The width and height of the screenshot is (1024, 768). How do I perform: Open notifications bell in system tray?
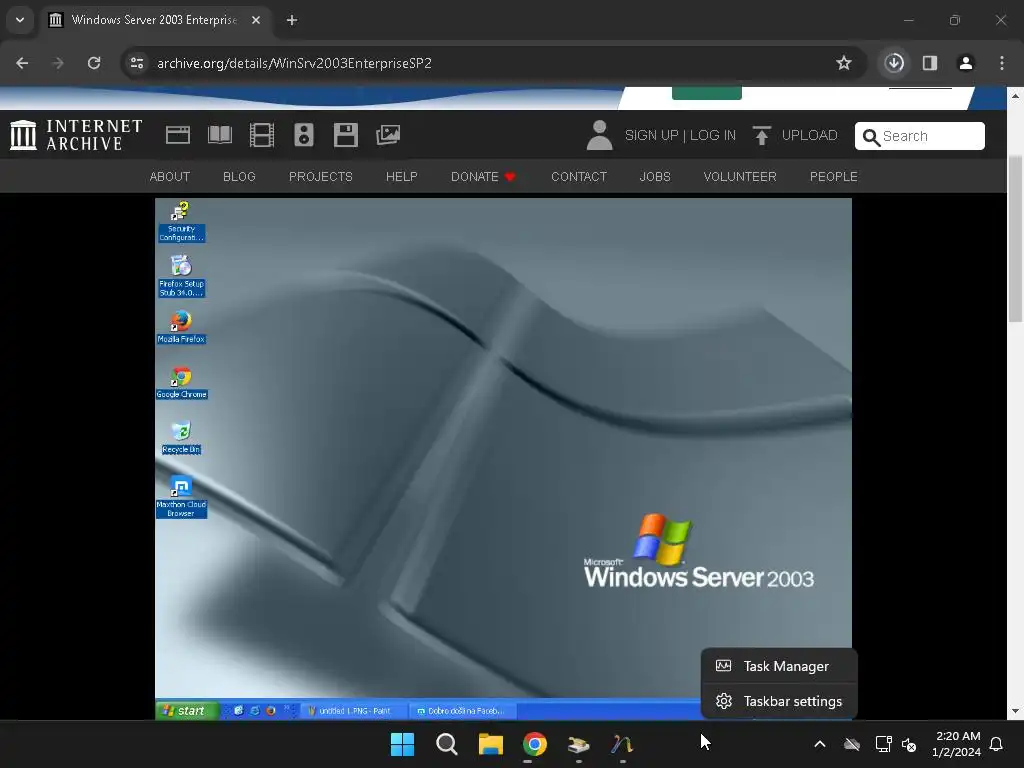click(x=997, y=744)
